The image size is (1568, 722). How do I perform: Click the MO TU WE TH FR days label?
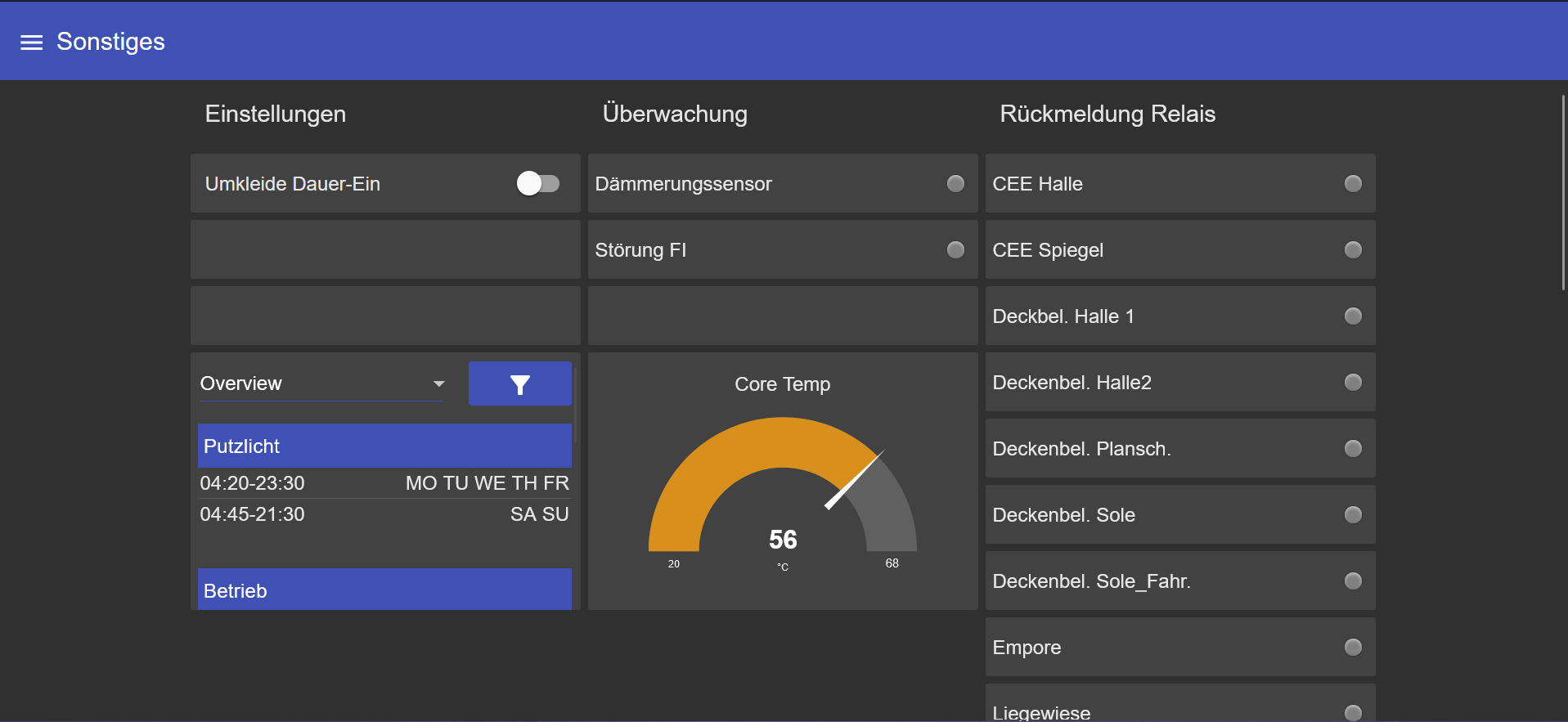click(487, 483)
